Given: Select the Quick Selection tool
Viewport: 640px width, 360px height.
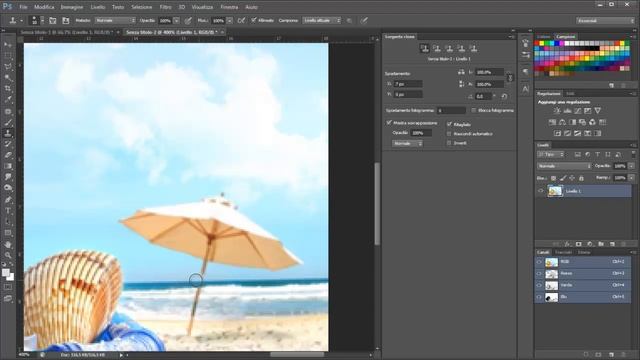Looking at the screenshot, I should click(x=8, y=78).
